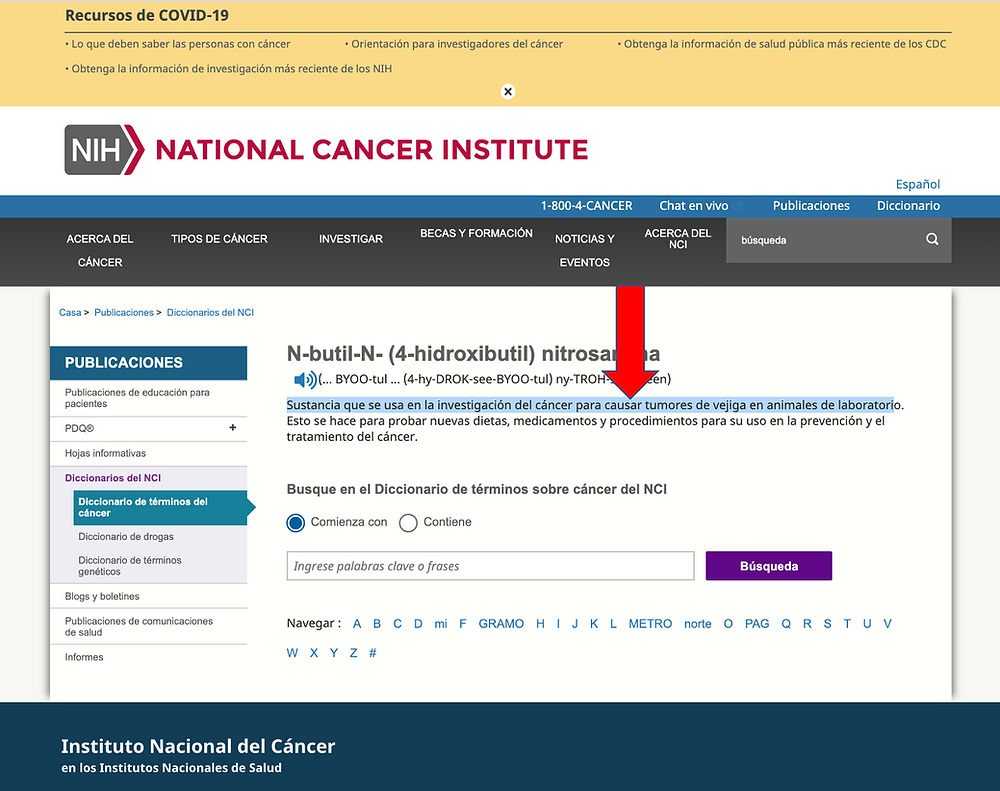Switch language via Español link
1000x791 pixels.
click(x=918, y=184)
